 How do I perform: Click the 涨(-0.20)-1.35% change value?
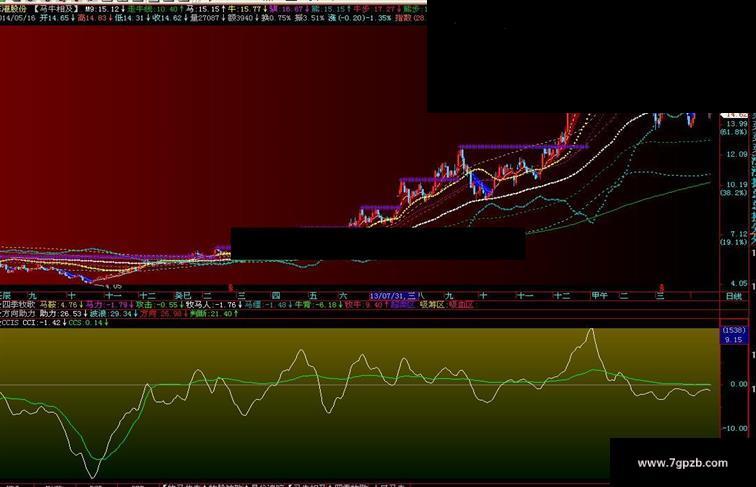pyautogui.click(x=359, y=18)
